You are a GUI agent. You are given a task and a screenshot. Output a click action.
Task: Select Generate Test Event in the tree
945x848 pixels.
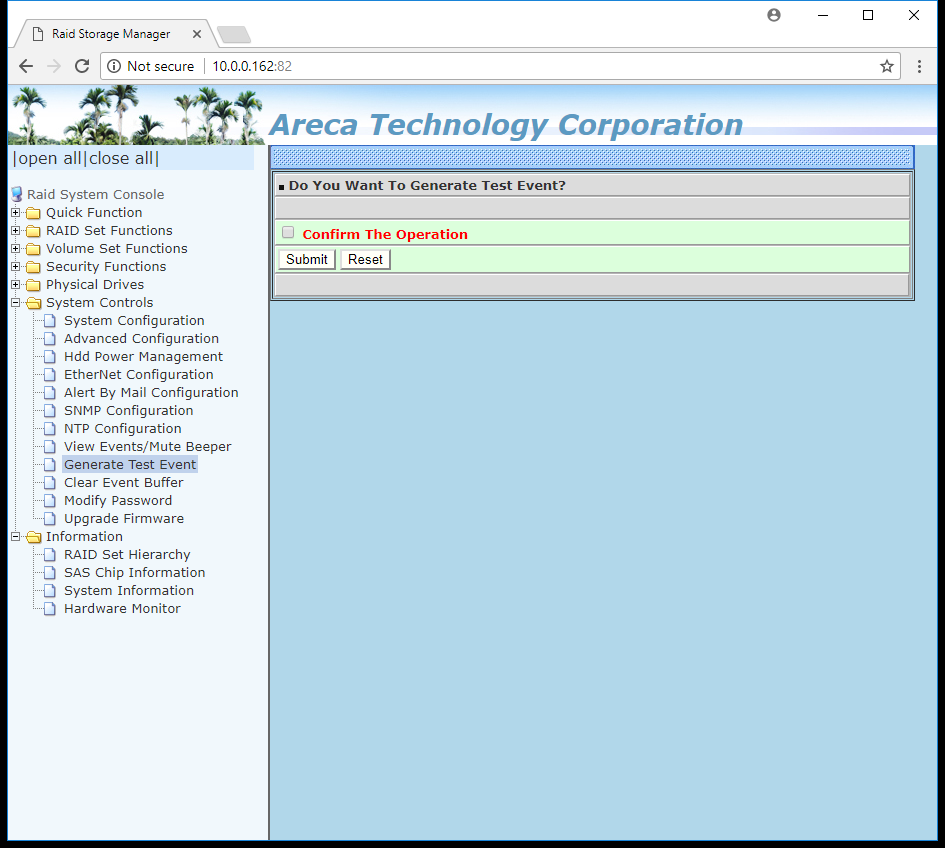point(130,465)
